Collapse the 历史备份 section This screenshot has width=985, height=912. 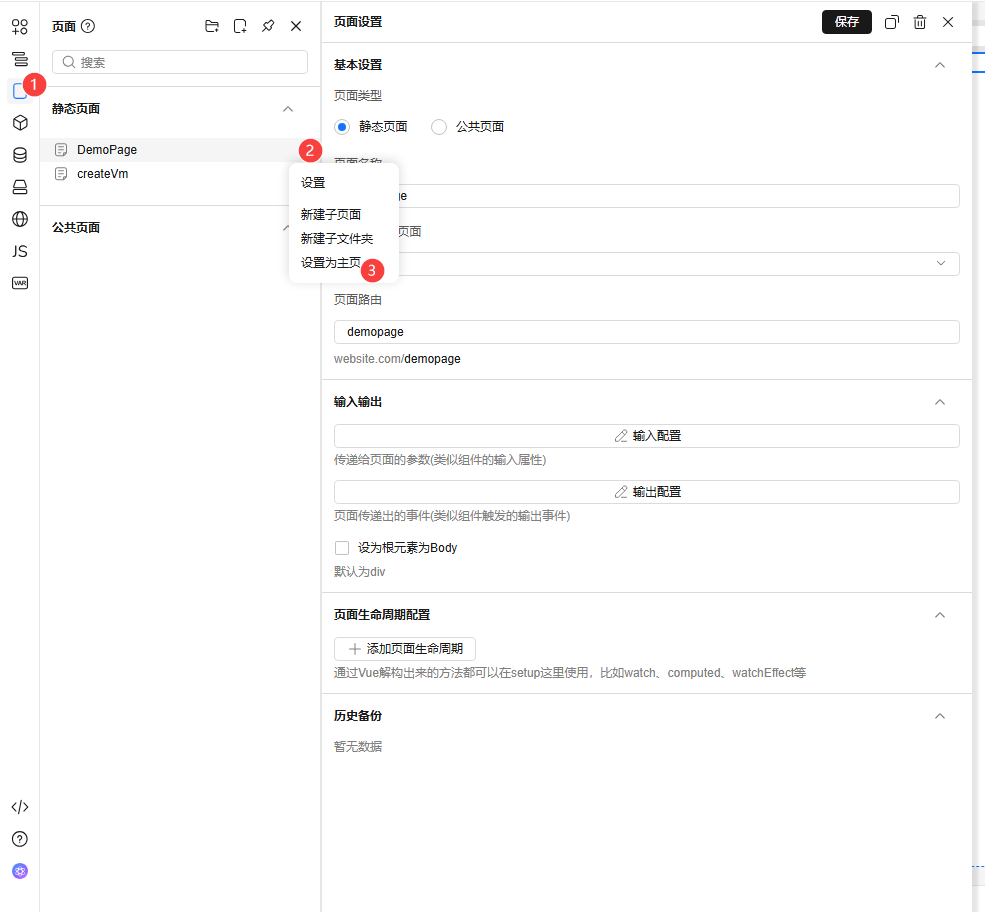pyautogui.click(x=939, y=715)
